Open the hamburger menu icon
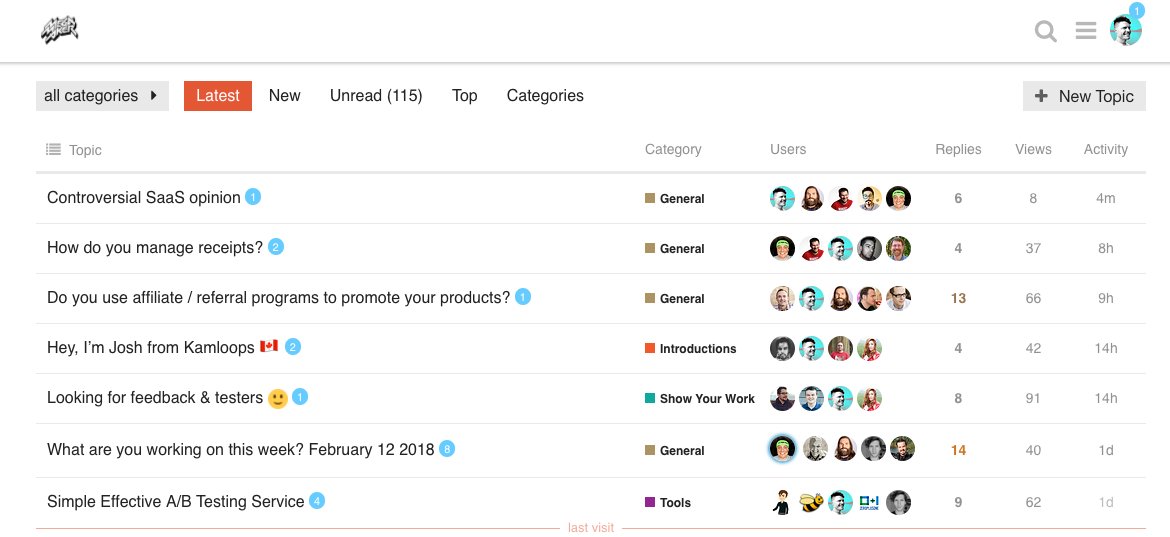The image size is (1170, 537). coord(1086,32)
